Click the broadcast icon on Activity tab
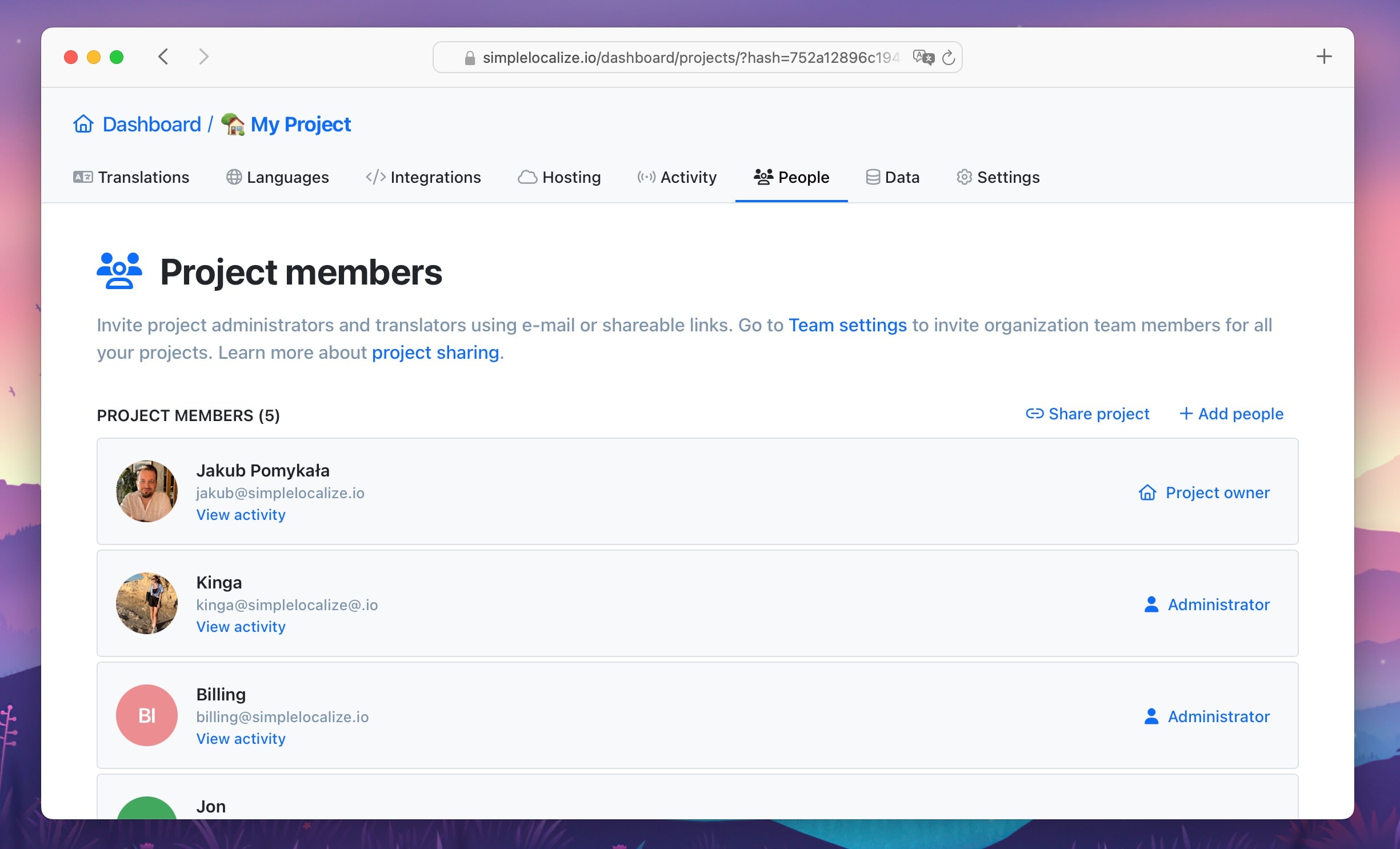The image size is (1400, 849). point(646,177)
